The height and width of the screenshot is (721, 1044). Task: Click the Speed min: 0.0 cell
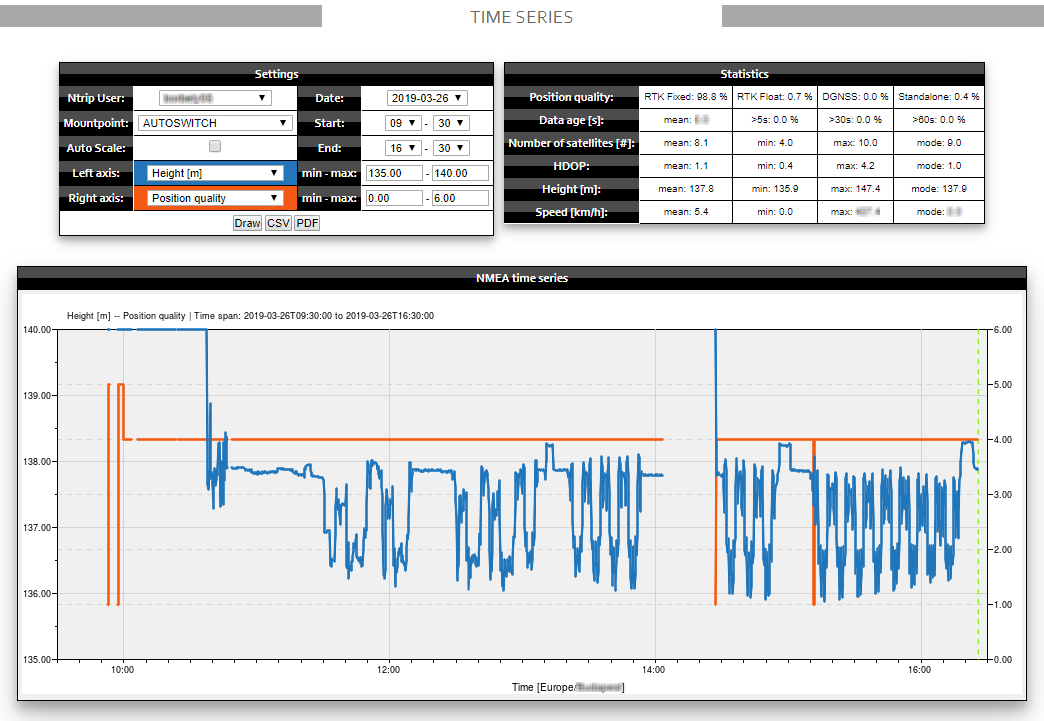[x=775, y=212]
